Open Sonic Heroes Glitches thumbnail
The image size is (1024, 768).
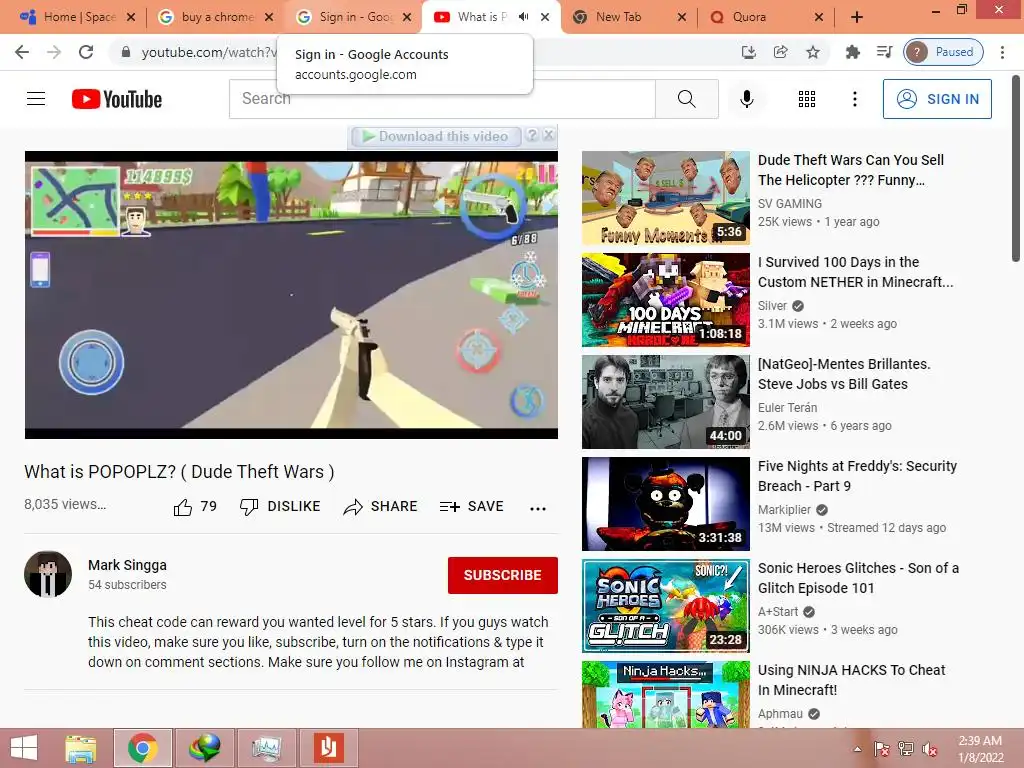click(665, 605)
